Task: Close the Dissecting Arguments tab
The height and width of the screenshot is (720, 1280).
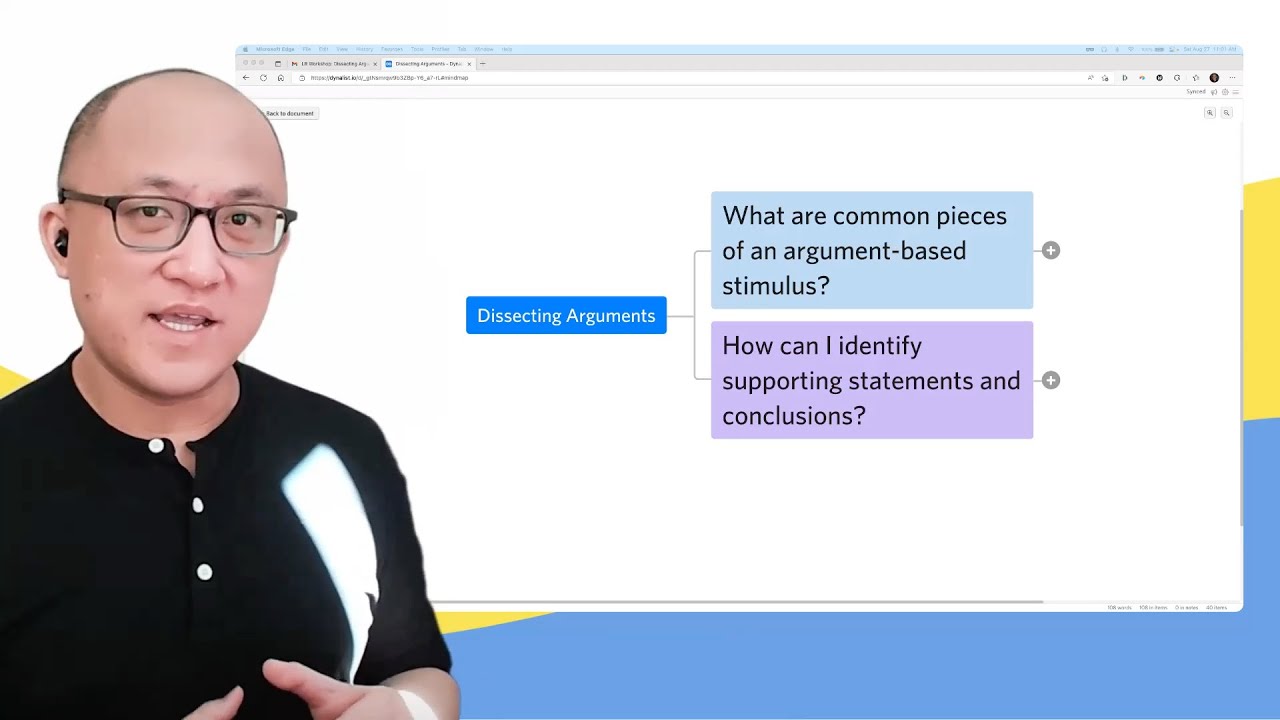Action: pyautogui.click(x=469, y=64)
